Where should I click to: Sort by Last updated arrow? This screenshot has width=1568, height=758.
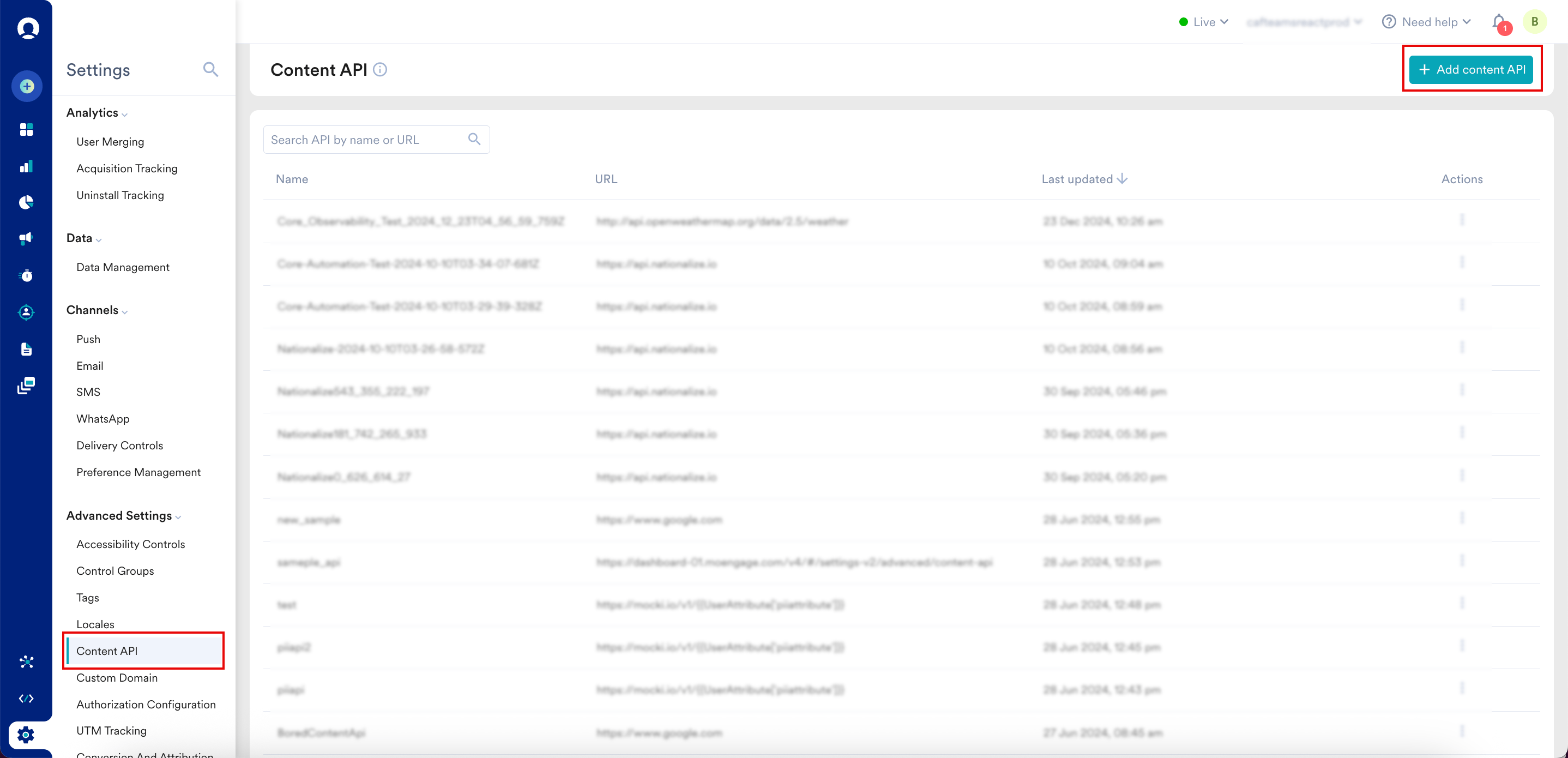tap(1123, 178)
